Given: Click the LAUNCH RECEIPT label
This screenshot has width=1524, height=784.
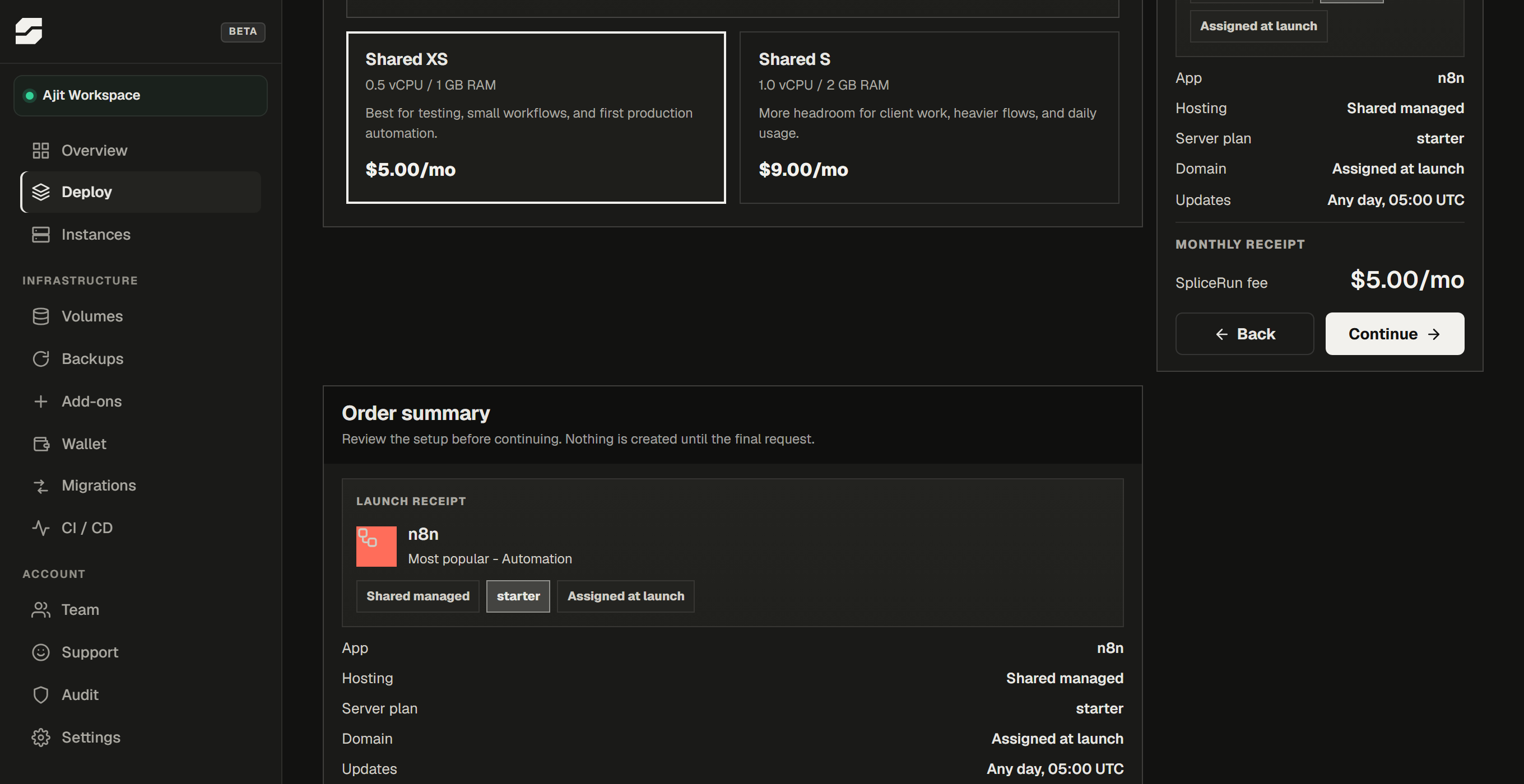Looking at the screenshot, I should (411, 501).
